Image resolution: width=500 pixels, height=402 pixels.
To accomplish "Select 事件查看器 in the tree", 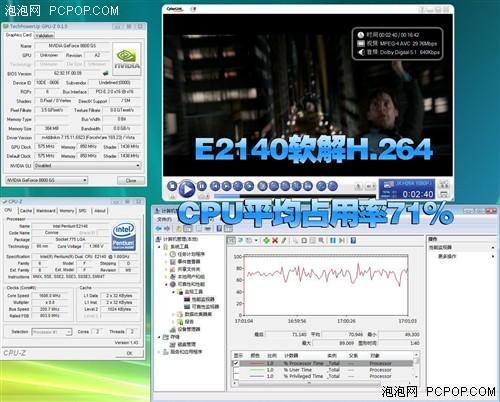I will (189, 262).
